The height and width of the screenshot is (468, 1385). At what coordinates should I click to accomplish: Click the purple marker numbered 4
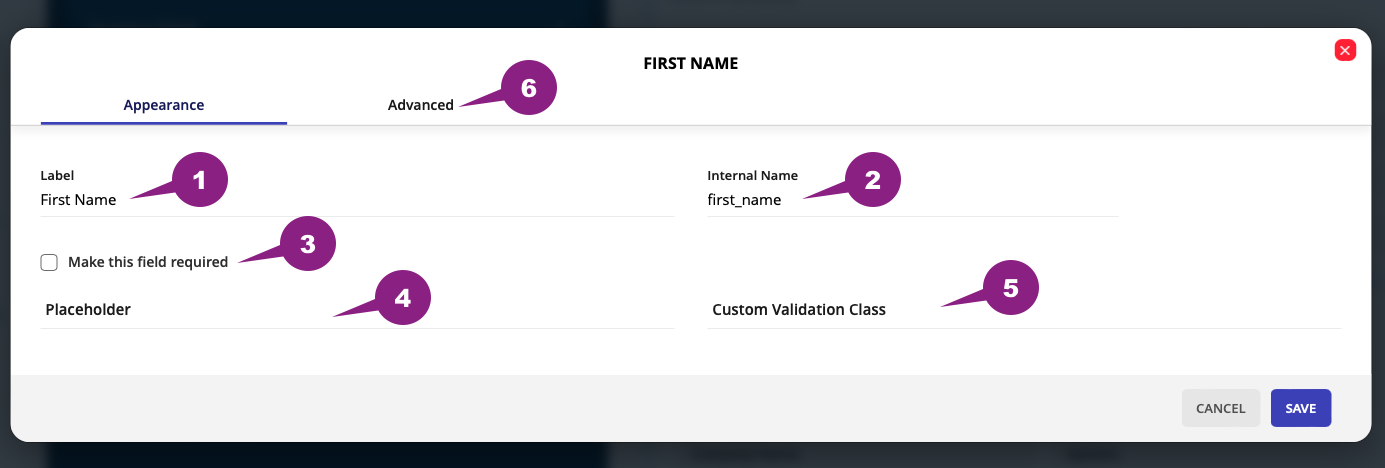[x=402, y=298]
